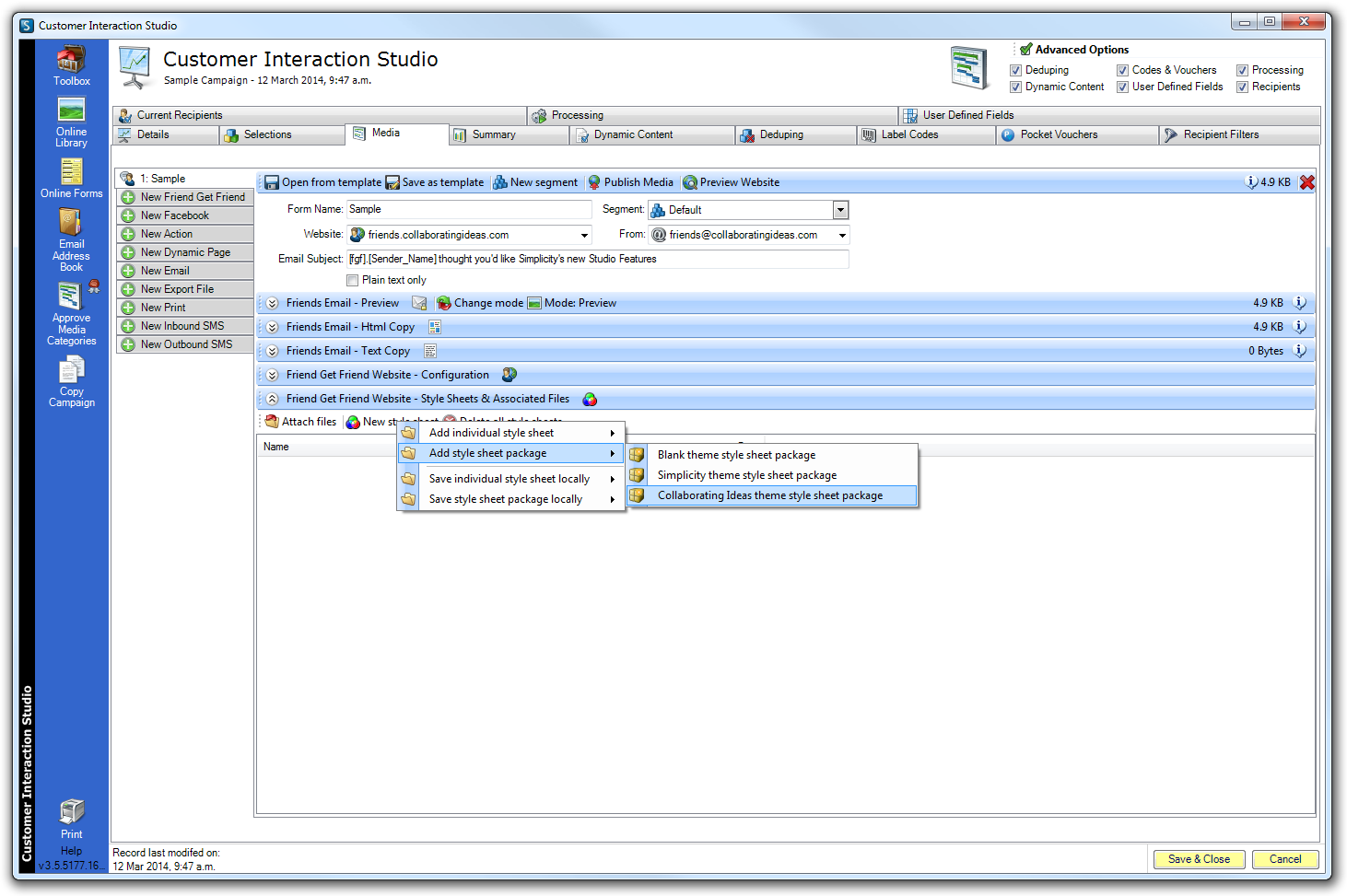Click Preview Website button
Screen dimensions: 1347x896
[x=732, y=182]
